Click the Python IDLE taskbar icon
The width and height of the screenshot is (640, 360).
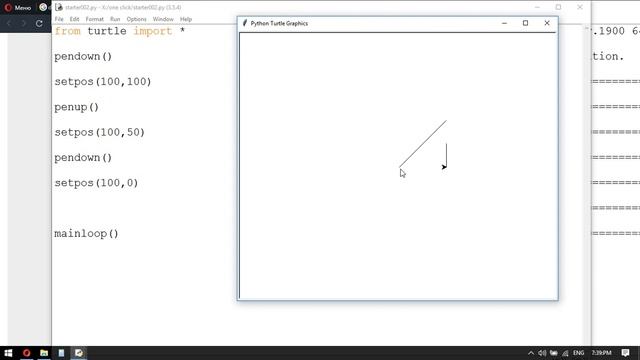pyautogui.click(x=79, y=353)
